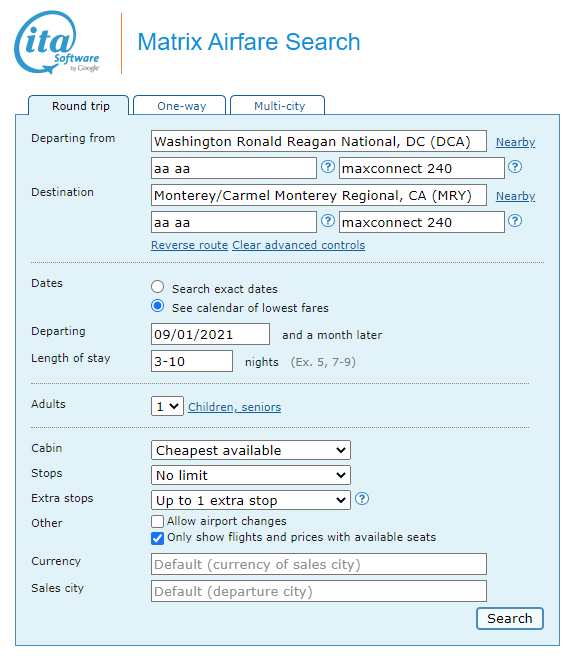Image resolution: width=572 pixels, height=663 pixels.
Task: Expand the Extra stops dropdown
Action: [251, 500]
